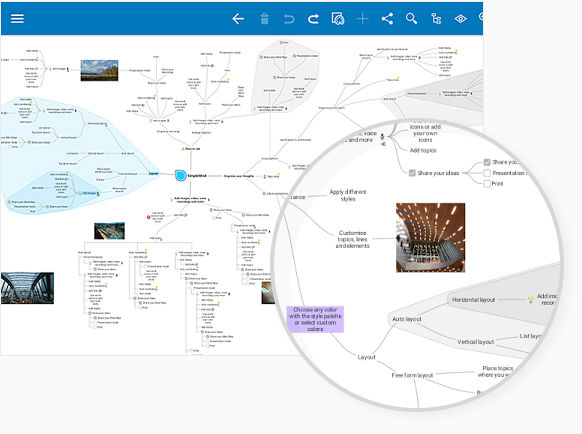Click the share icon in the toolbar

click(387, 19)
